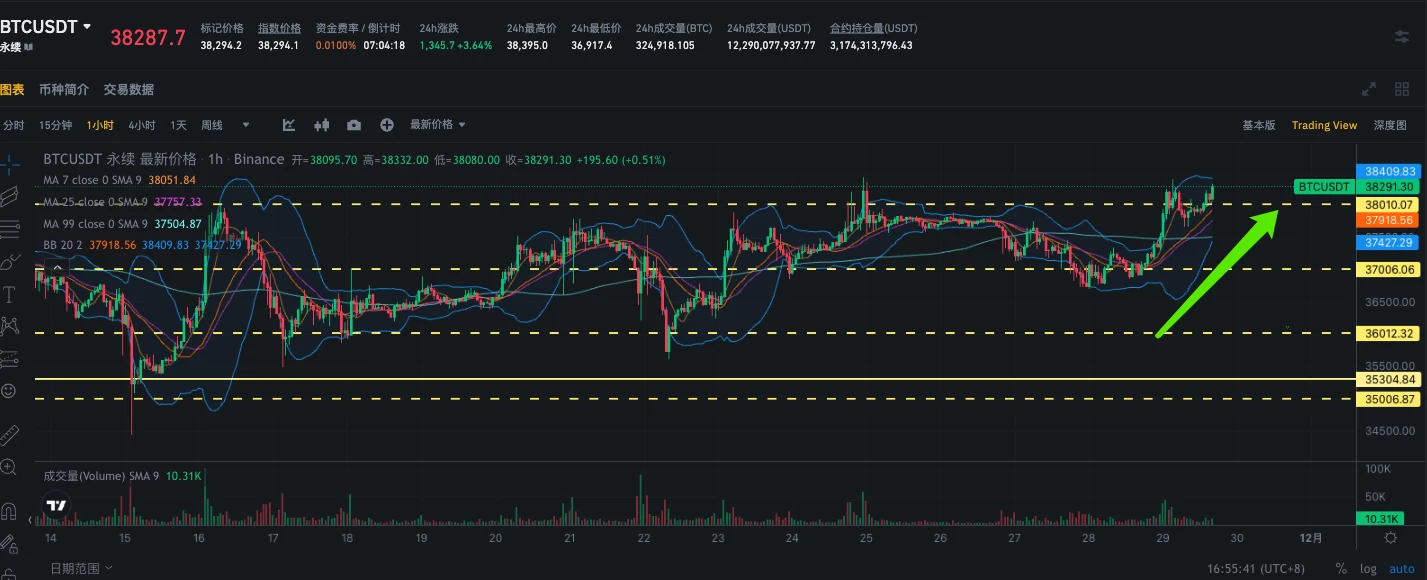Image resolution: width=1427 pixels, height=580 pixels.
Task: Click the 36012.32 yellow price label
Action: 1390,333
